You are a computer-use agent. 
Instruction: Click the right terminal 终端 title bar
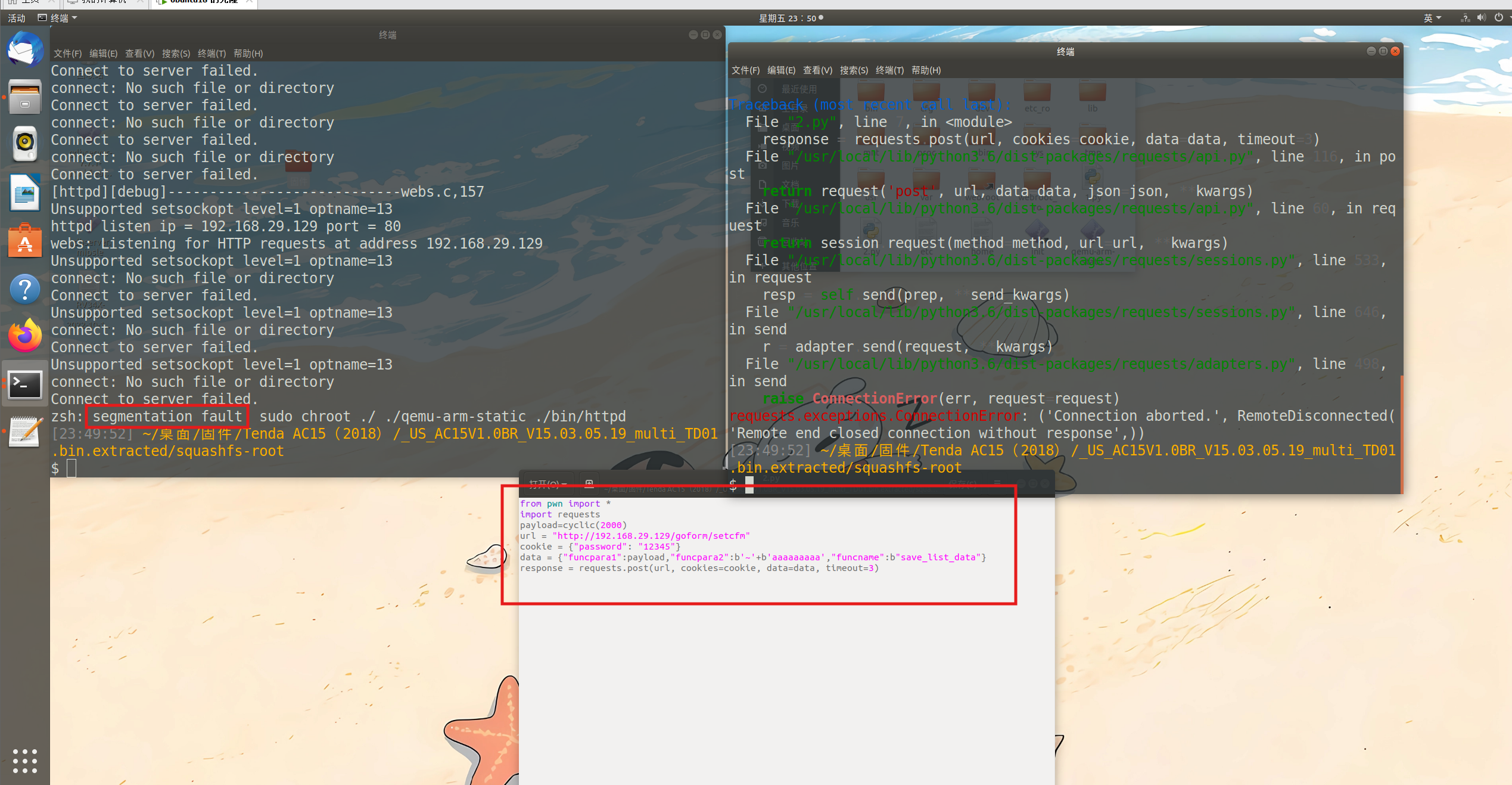(1065, 51)
